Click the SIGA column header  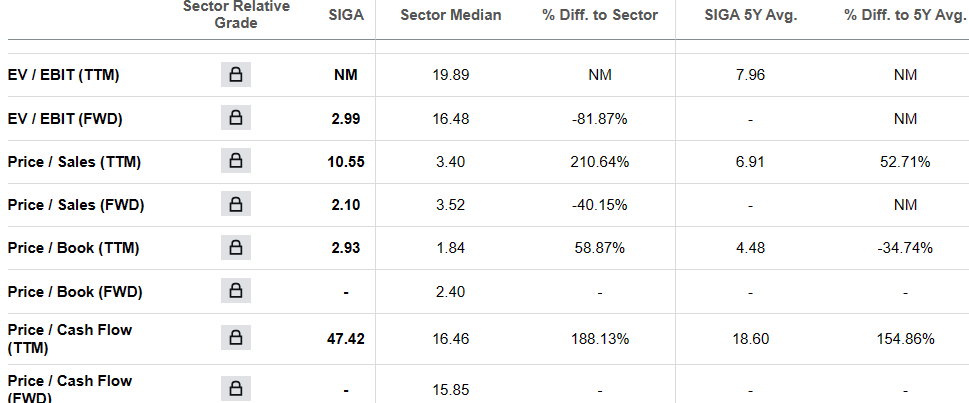(346, 15)
